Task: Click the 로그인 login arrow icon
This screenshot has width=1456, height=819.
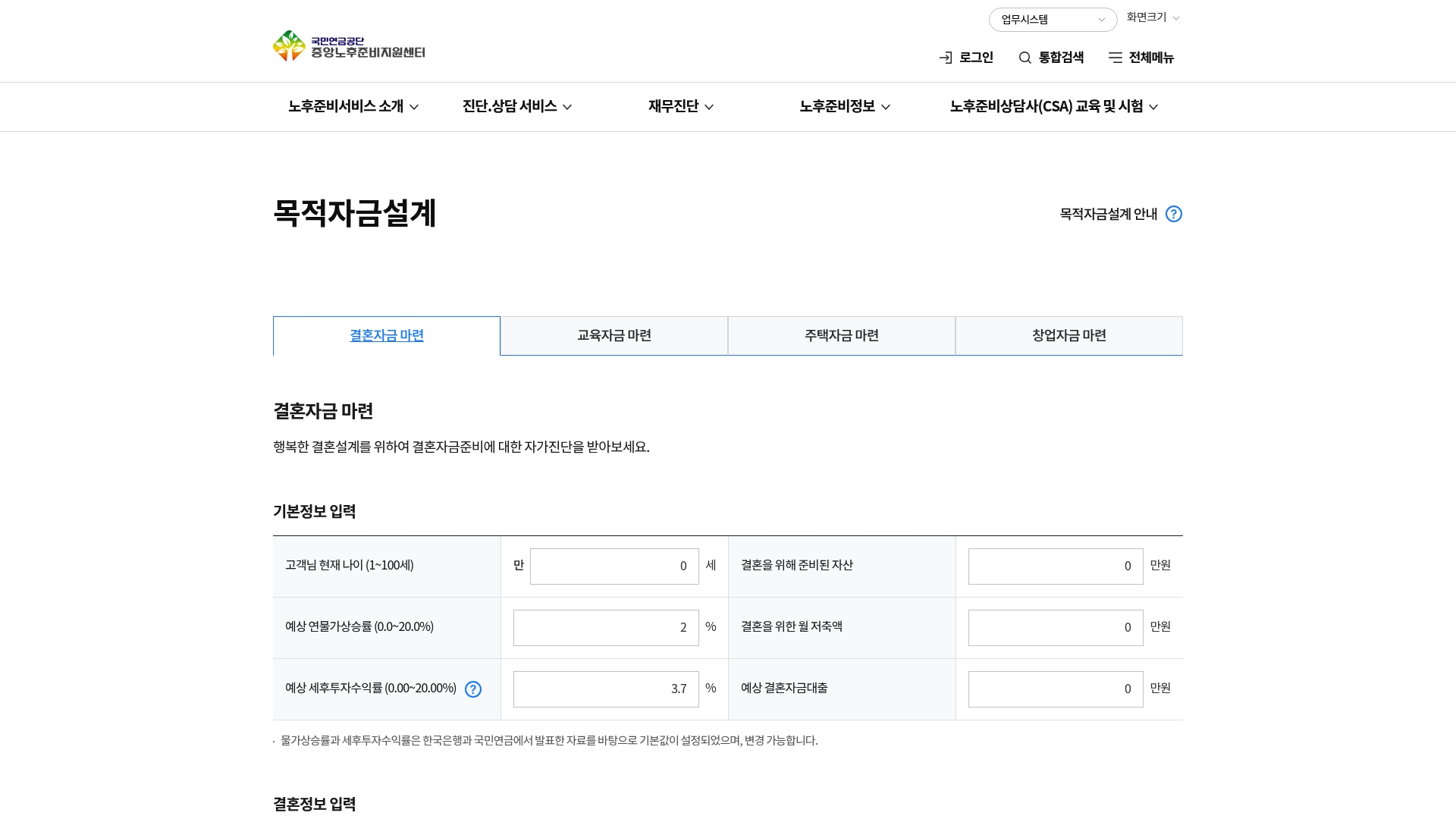Action: click(946, 58)
